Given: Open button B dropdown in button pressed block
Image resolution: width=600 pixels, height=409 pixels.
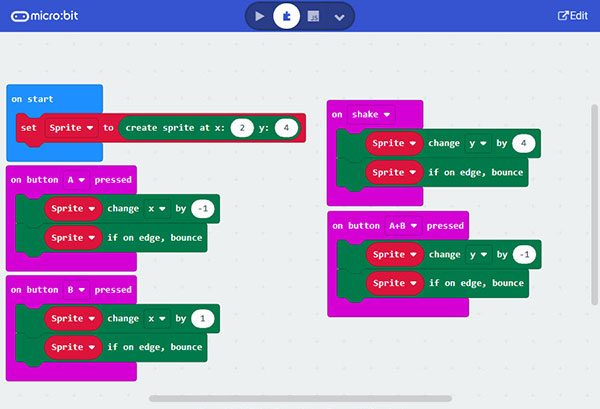Looking at the screenshot, I should [x=75, y=290].
